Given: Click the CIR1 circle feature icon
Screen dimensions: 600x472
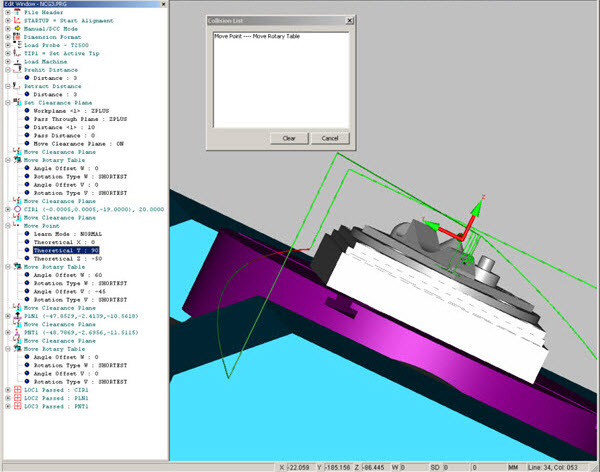Looking at the screenshot, I should pyautogui.click(x=16, y=209).
